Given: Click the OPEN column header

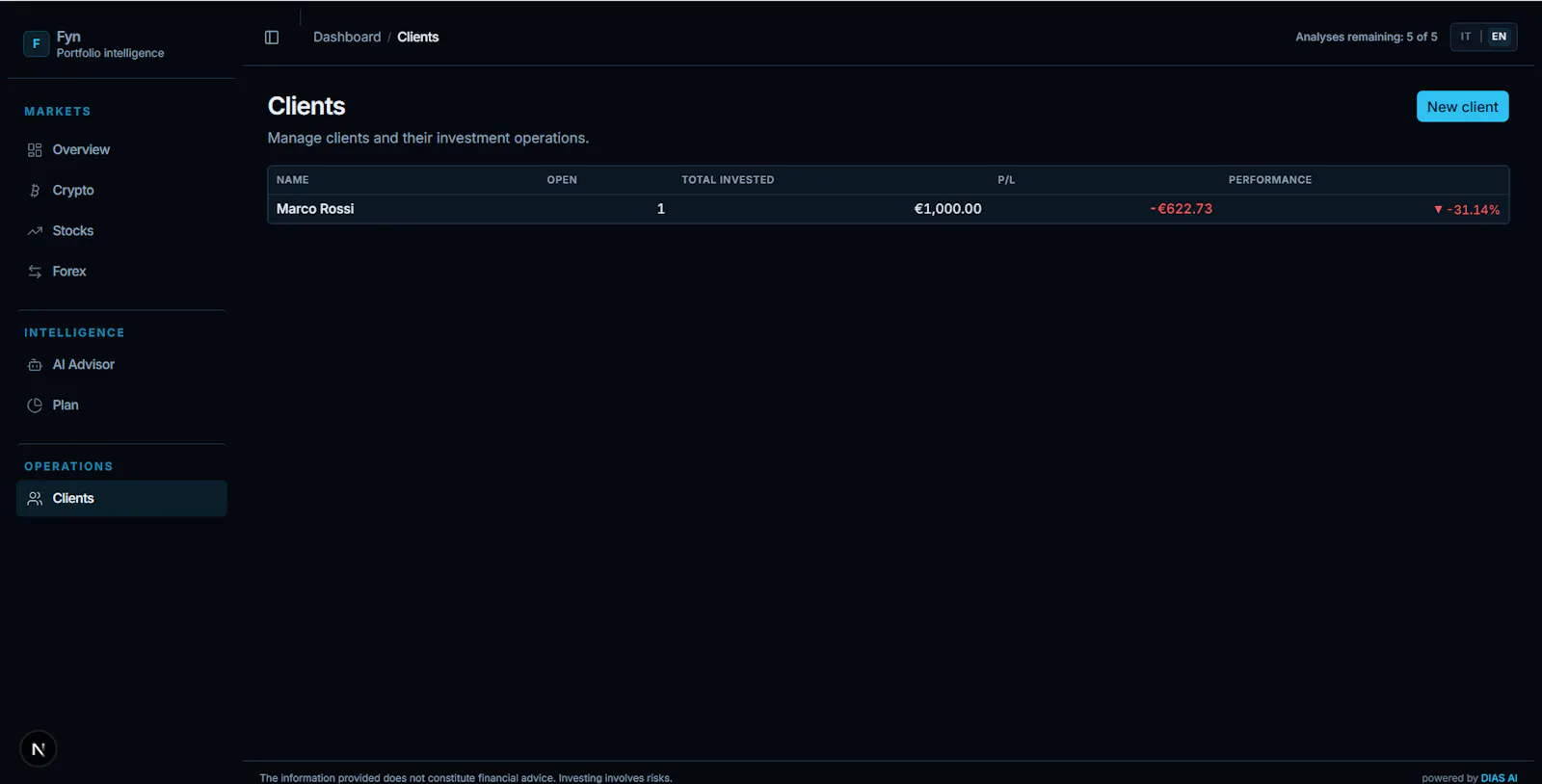Looking at the screenshot, I should pos(562,180).
